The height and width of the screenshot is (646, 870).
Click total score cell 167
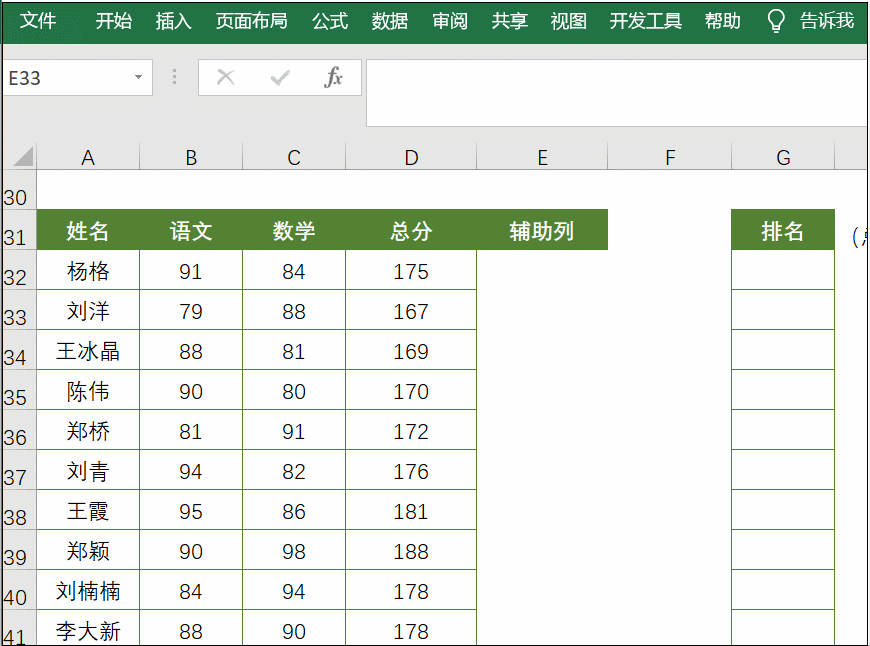coord(411,310)
